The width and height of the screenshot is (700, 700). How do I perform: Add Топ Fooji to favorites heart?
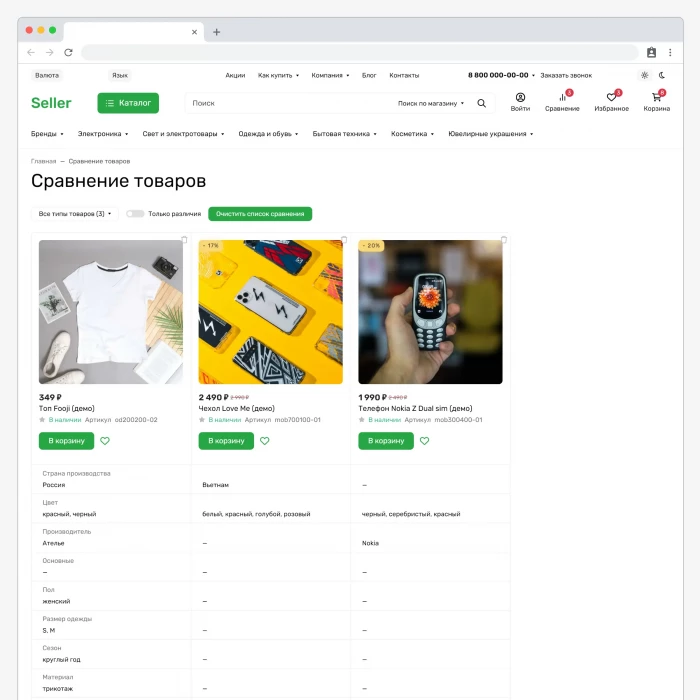pyautogui.click(x=105, y=441)
